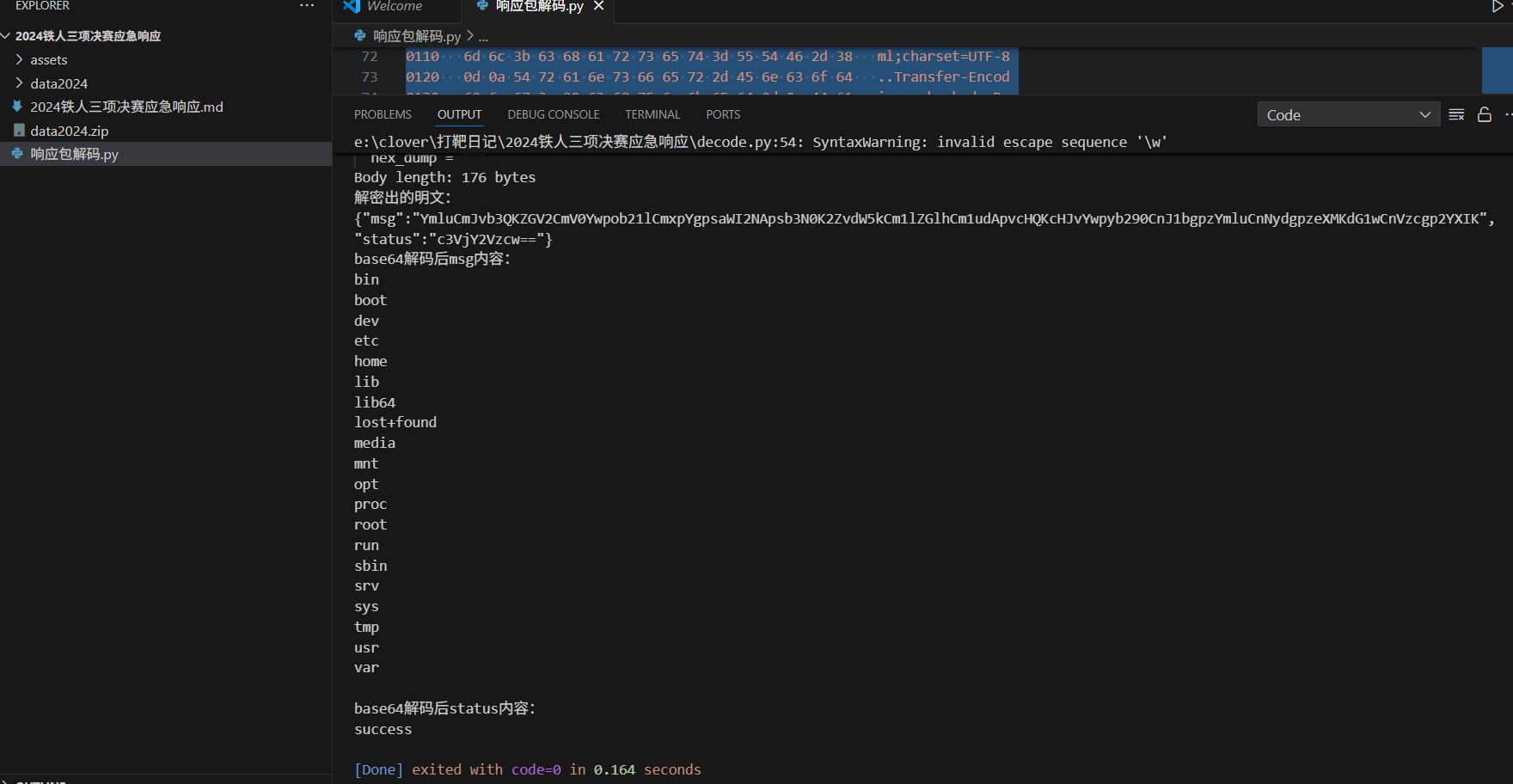Image resolution: width=1513 pixels, height=784 pixels.
Task: Click '解密出的明文:' output line
Action: pos(402,198)
